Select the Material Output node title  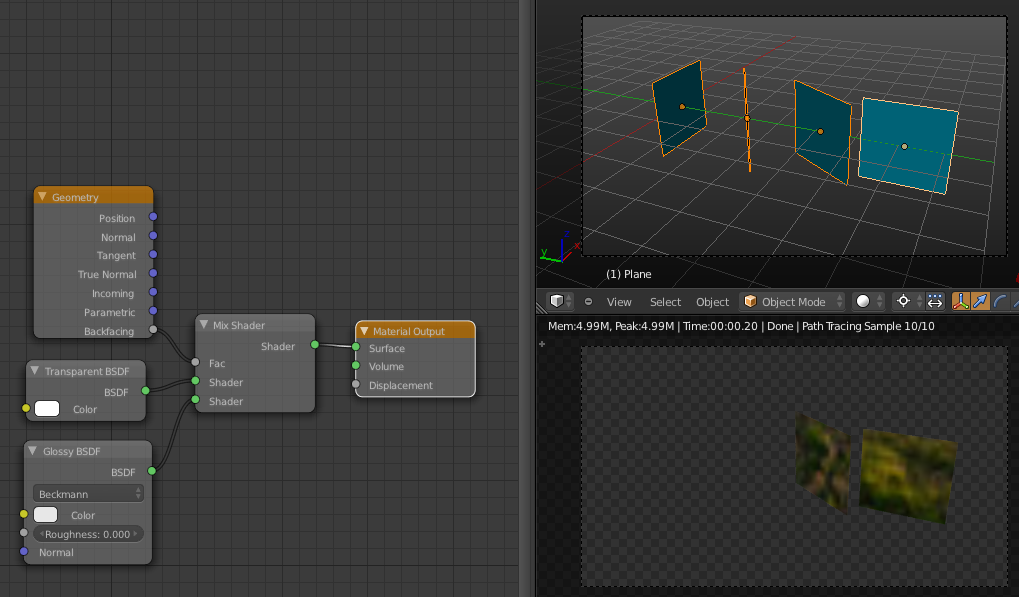pos(409,331)
